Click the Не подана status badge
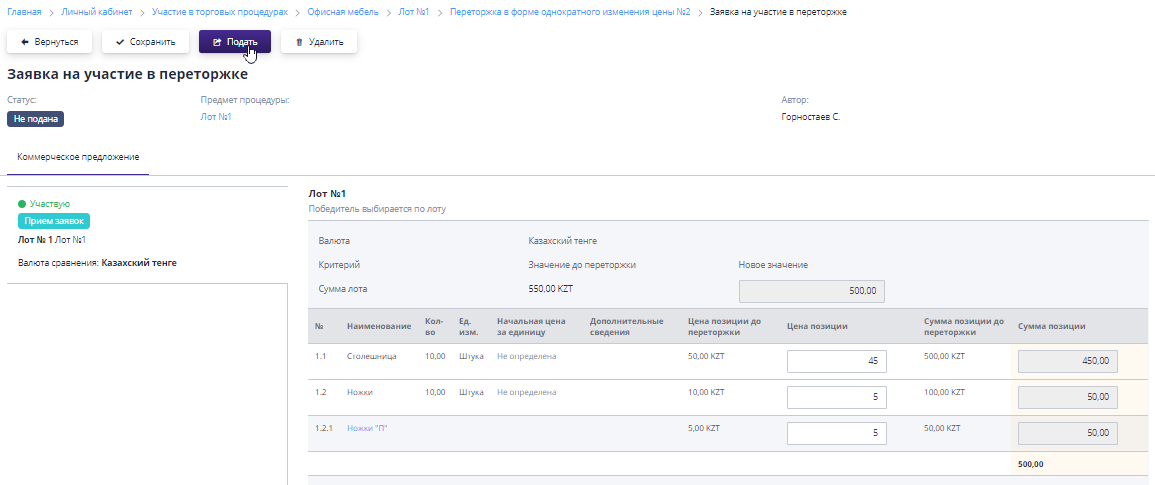Viewport: 1155px width, 485px height. coord(36,119)
